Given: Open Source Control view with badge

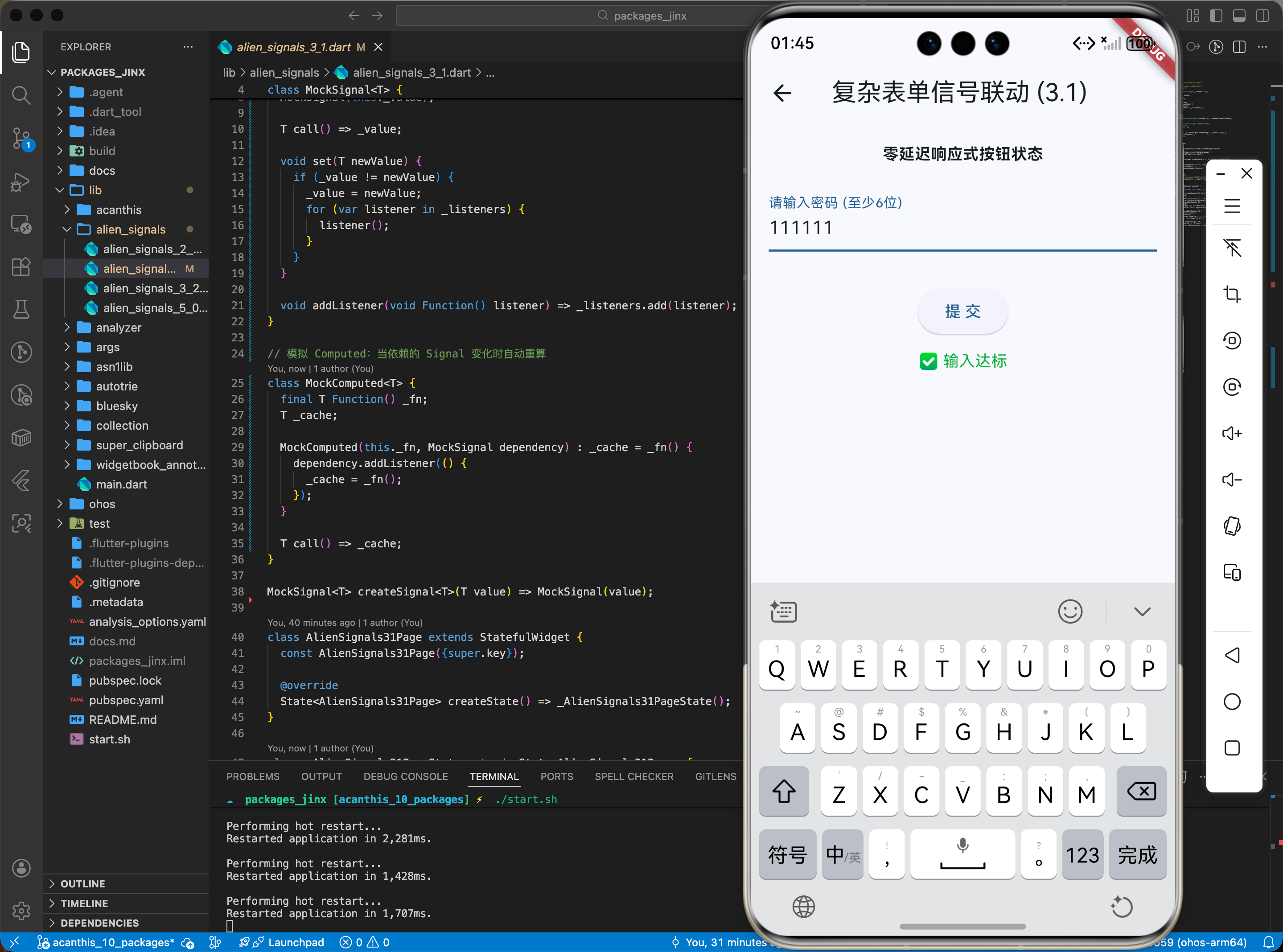Looking at the screenshot, I should tap(21, 138).
